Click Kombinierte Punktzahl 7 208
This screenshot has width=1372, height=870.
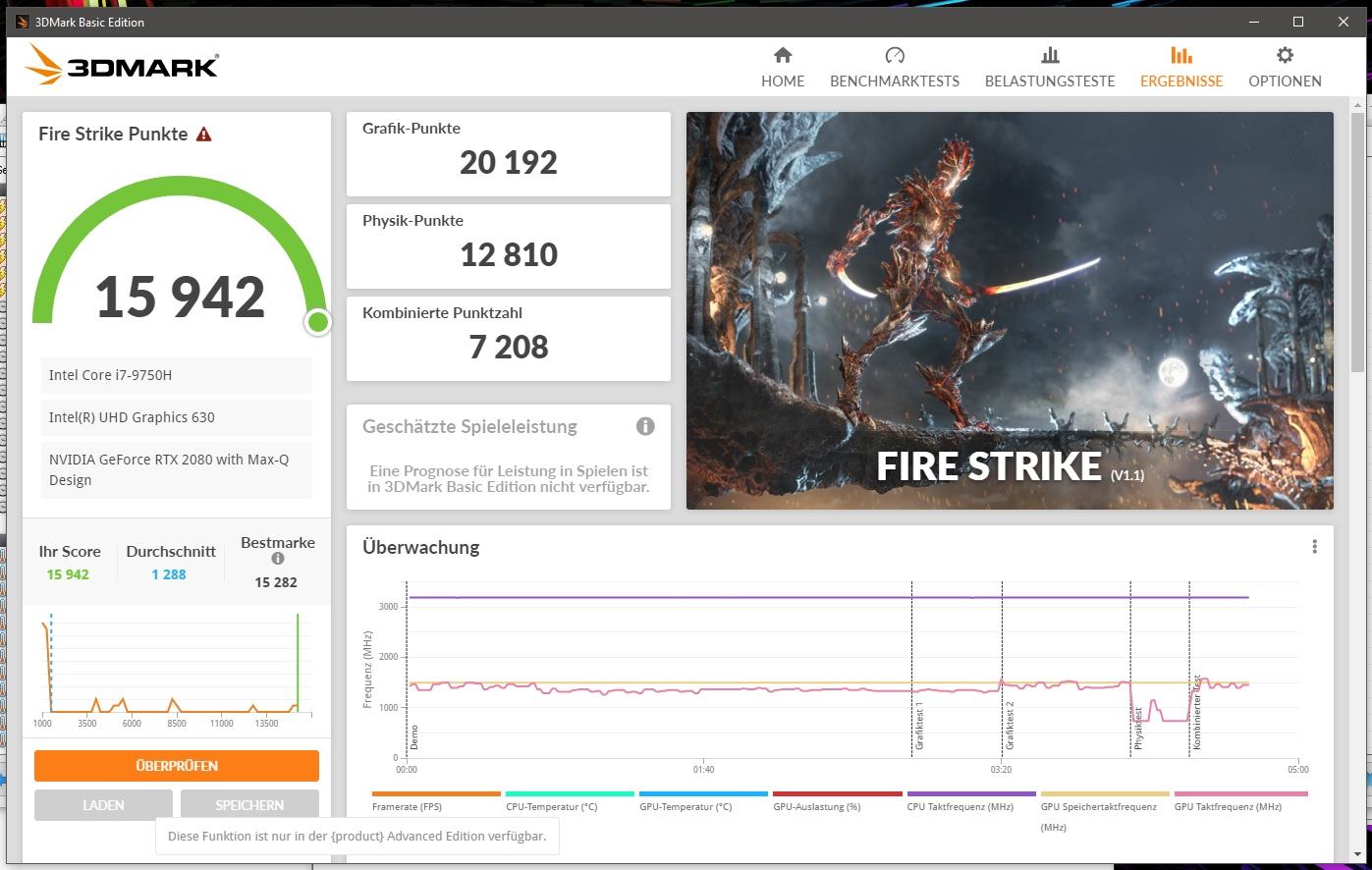[509, 348]
